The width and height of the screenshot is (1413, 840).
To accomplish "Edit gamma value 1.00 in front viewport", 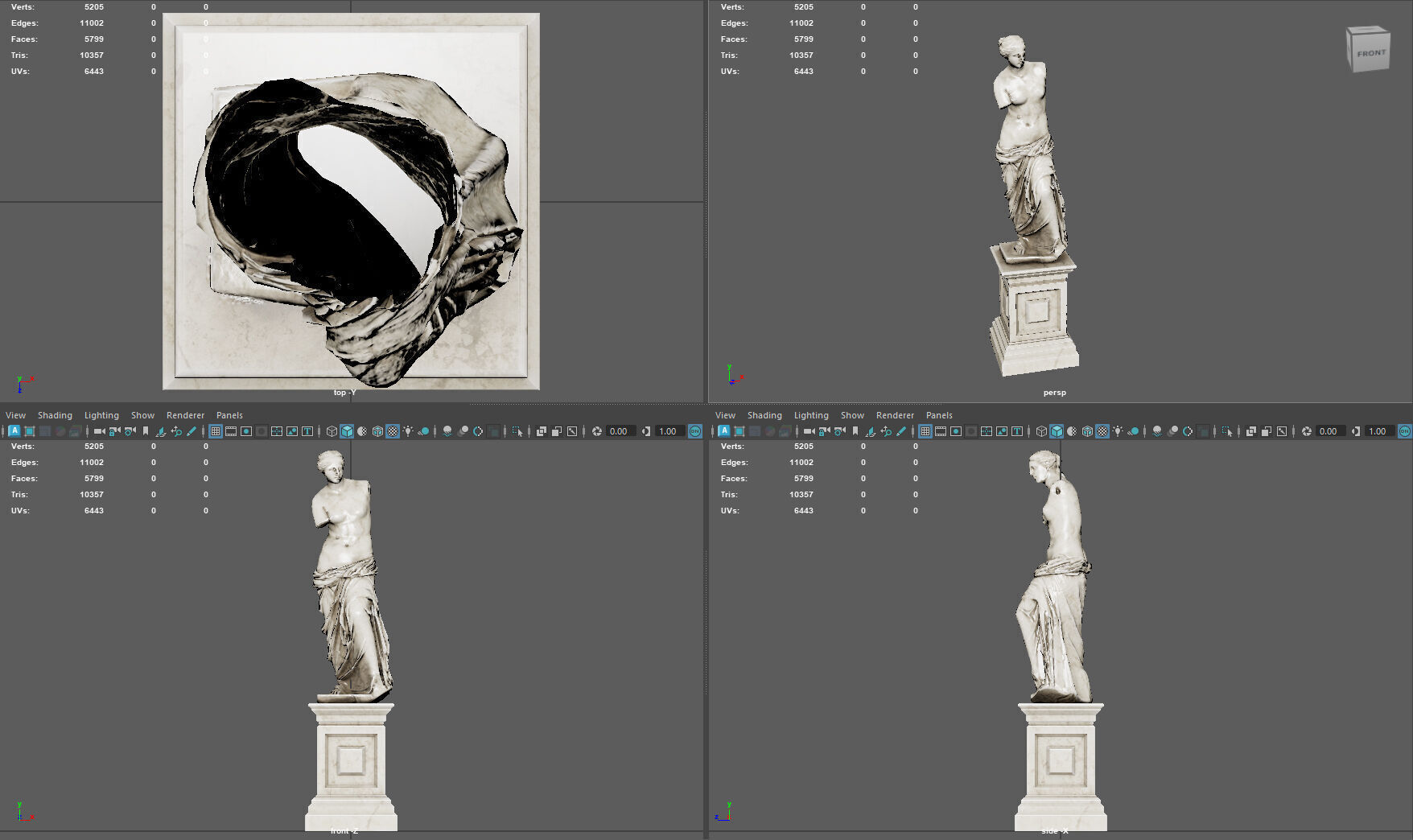I will [669, 431].
